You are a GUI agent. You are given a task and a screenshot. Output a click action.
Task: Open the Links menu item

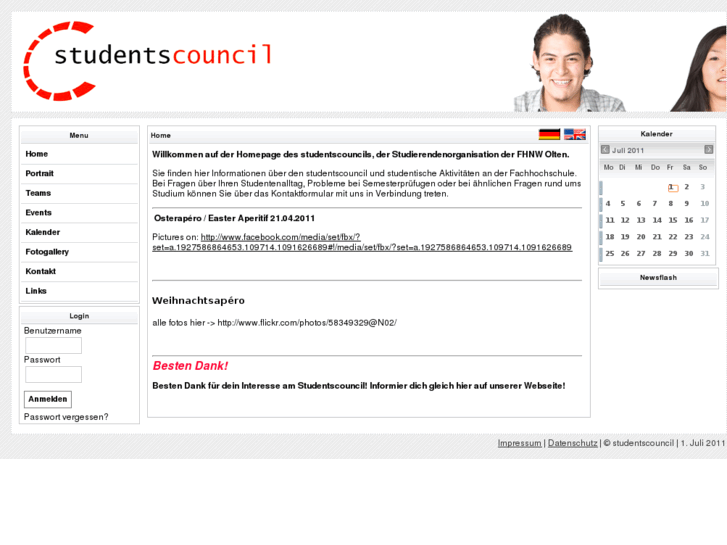[x=79, y=291]
